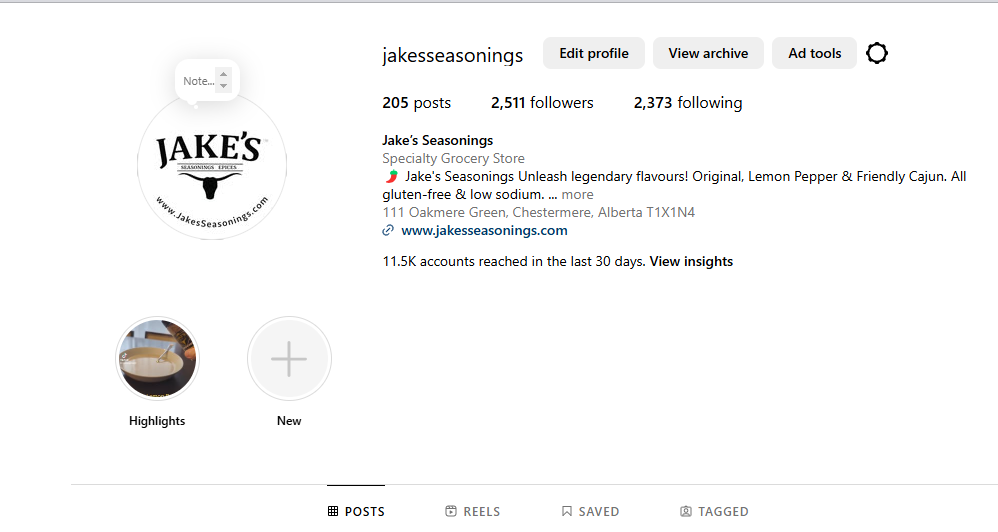The height and width of the screenshot is (532, 998).
Task: Click the Note bubble up arrow
Action: pos(223,75)
